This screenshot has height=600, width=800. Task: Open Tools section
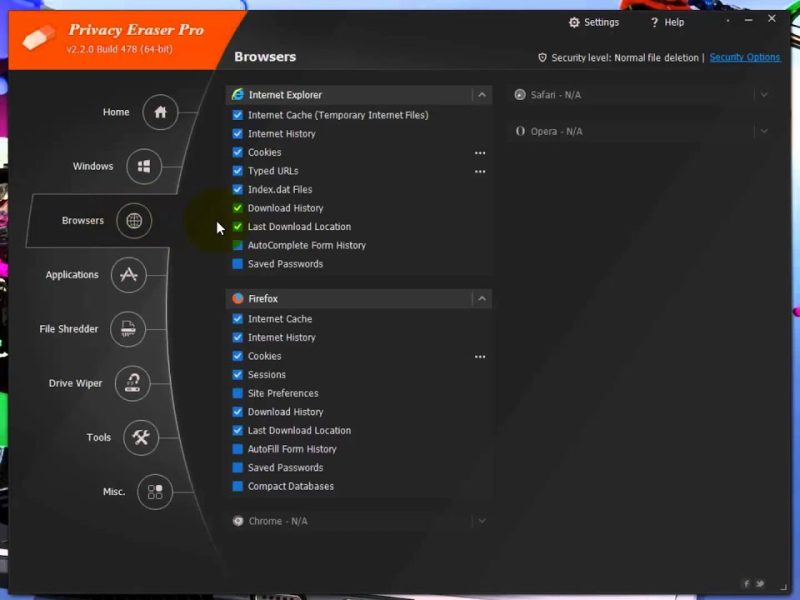click(98, 437)
